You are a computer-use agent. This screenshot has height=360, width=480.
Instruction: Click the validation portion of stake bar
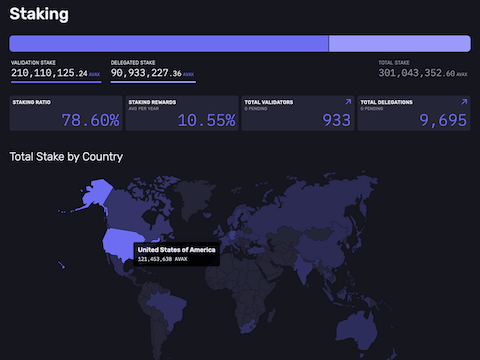coord(169,43)
